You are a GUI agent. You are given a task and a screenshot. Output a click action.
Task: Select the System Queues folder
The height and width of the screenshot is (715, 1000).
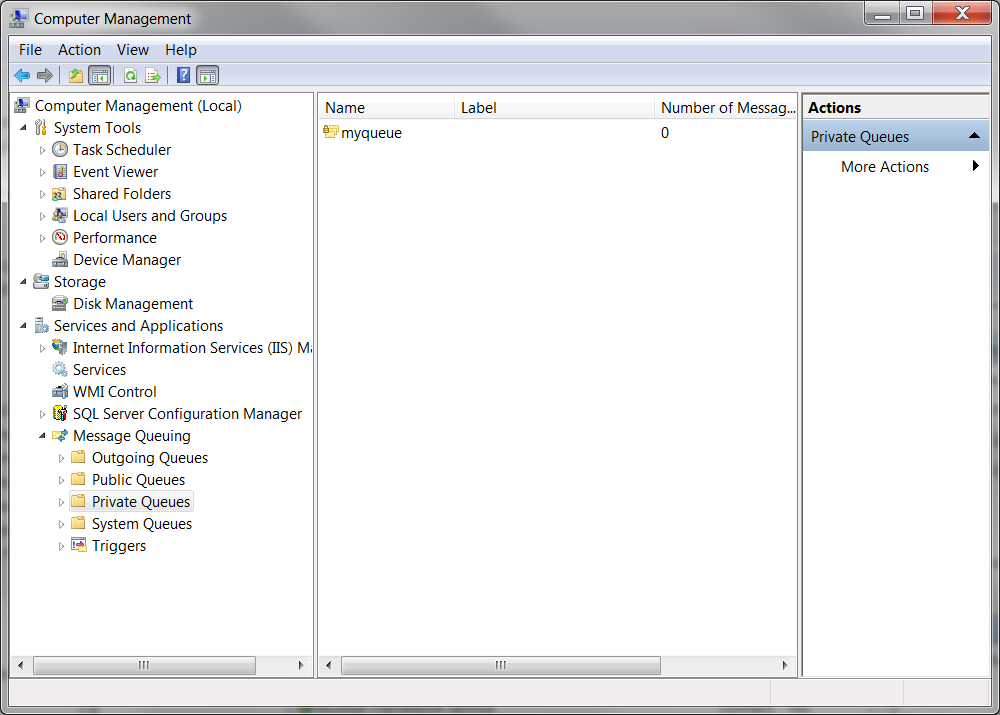point(142,524)
